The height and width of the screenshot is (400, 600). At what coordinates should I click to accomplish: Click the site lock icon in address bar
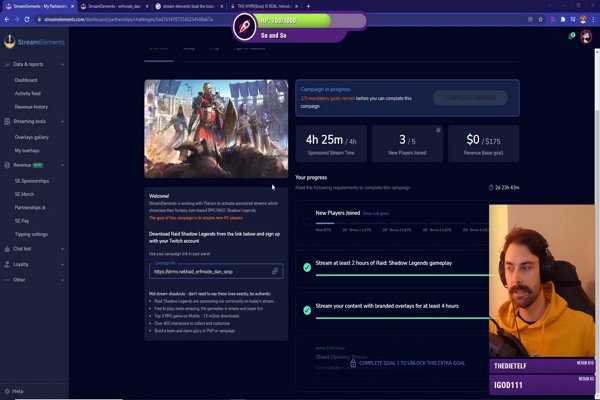[39, 19]
